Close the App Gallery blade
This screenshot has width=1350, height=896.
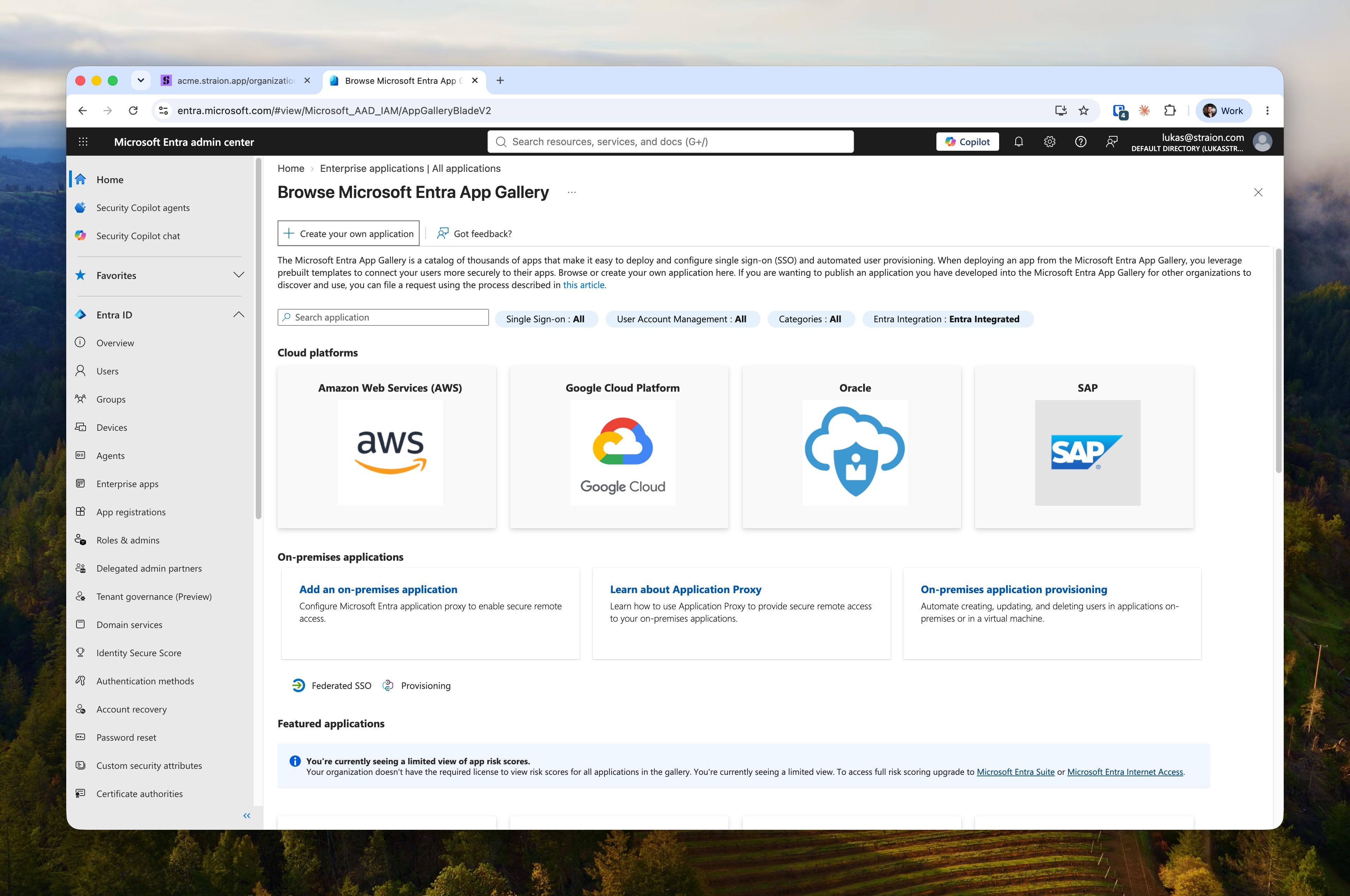1258,193
